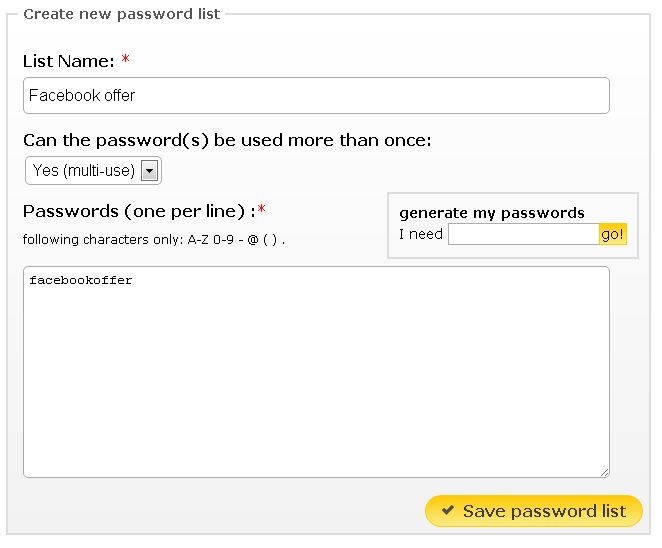Image resolution: width=662 pixels, height=548 pixels.
Task: Click the "used more than once" question label
Action: point(227,140)
